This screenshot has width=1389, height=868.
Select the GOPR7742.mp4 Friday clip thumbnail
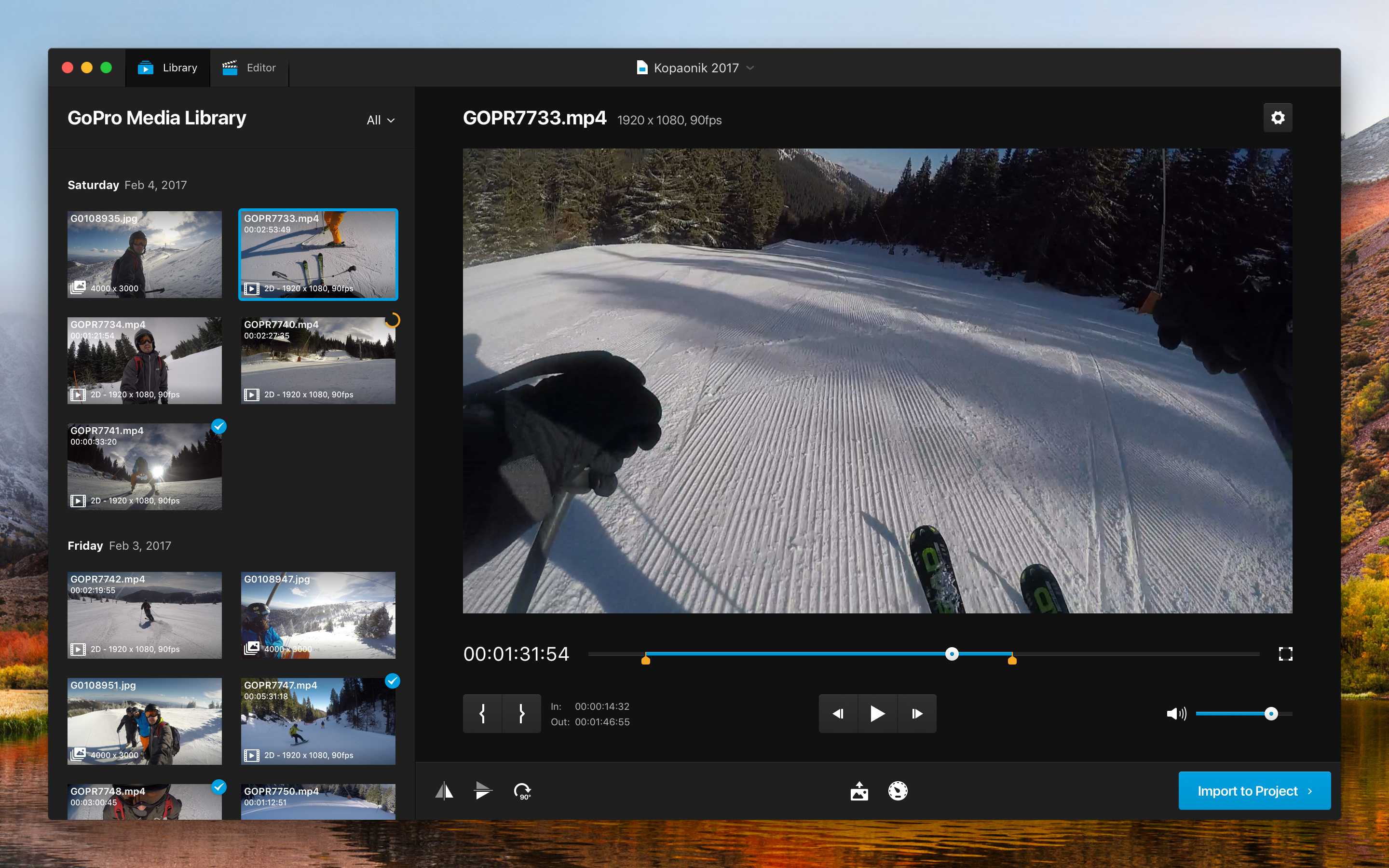click(145, 614)
